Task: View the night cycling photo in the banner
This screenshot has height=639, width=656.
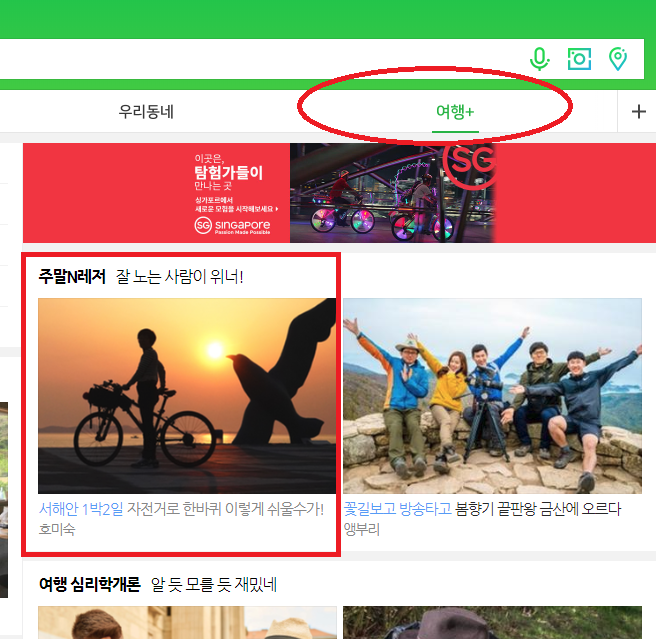Action: coord(392,193)
